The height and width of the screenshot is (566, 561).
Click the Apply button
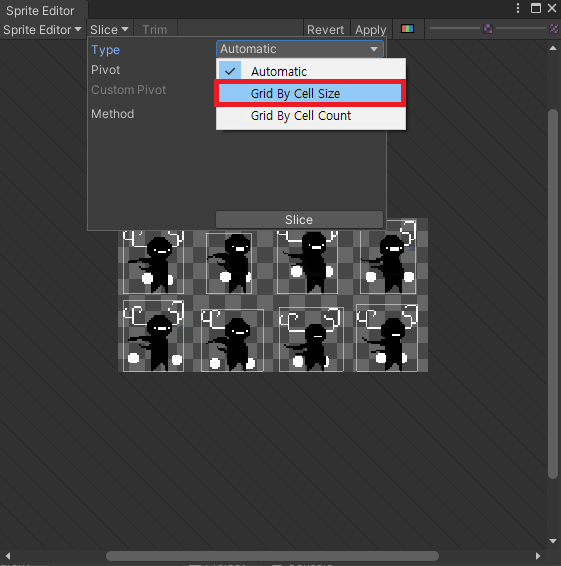click(x=370, y=29)
